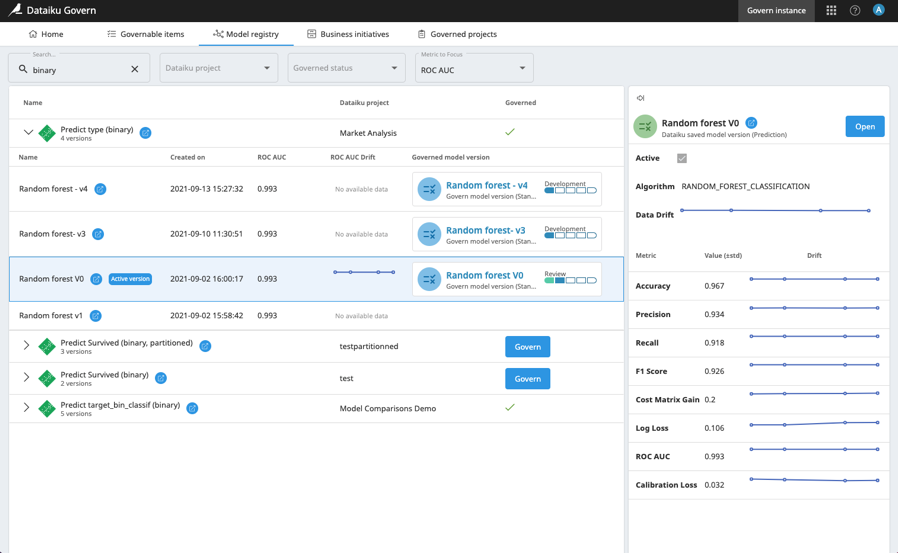
Task: Click the Dataiku link icon beside Random forest - v4
Action: (100, 189)
